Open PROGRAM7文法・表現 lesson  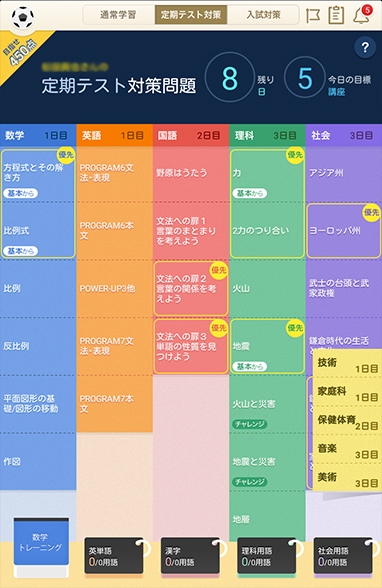114,346
